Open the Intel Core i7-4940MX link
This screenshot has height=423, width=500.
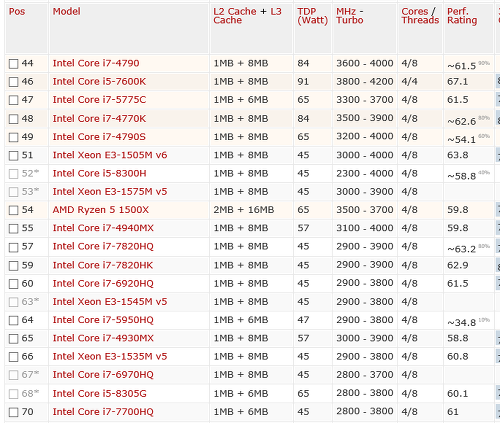(x=103, y=228)
